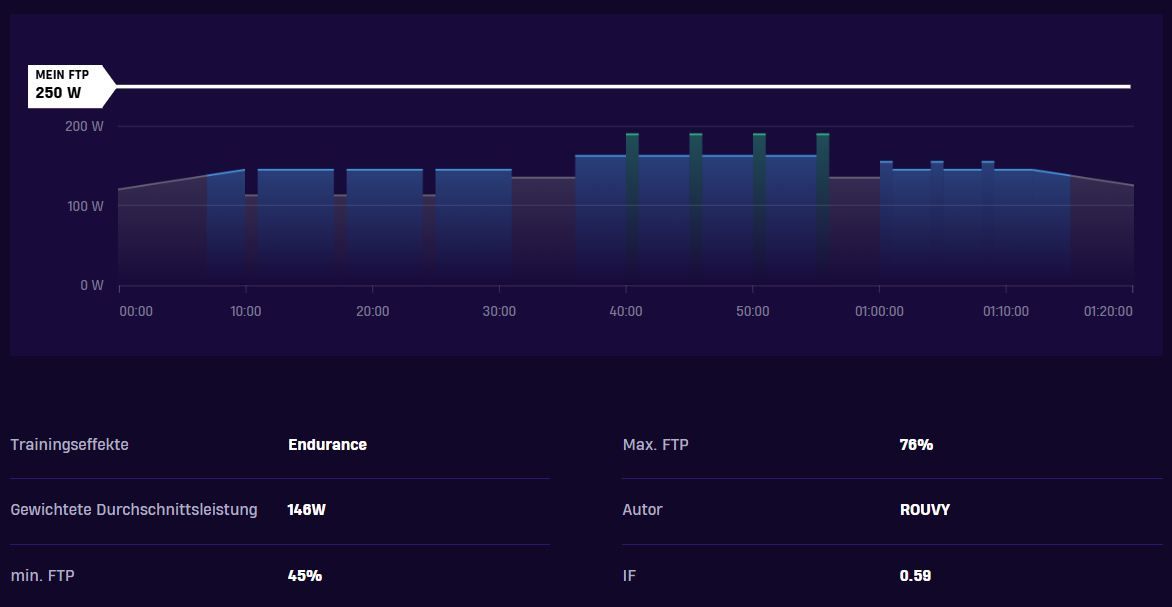Click the blue block between 10:00 and 20:00
Screen dimensions: 1172x607
point(296,227)
